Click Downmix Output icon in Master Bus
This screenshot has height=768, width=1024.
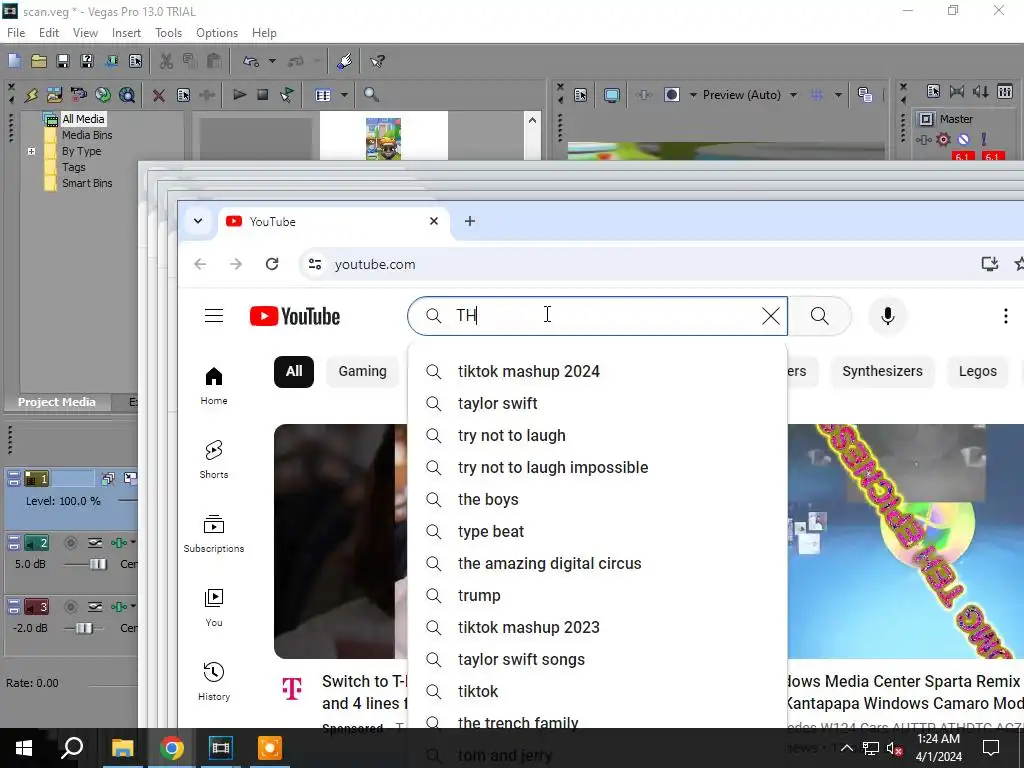pyautogui.click(x=957, y=91)
